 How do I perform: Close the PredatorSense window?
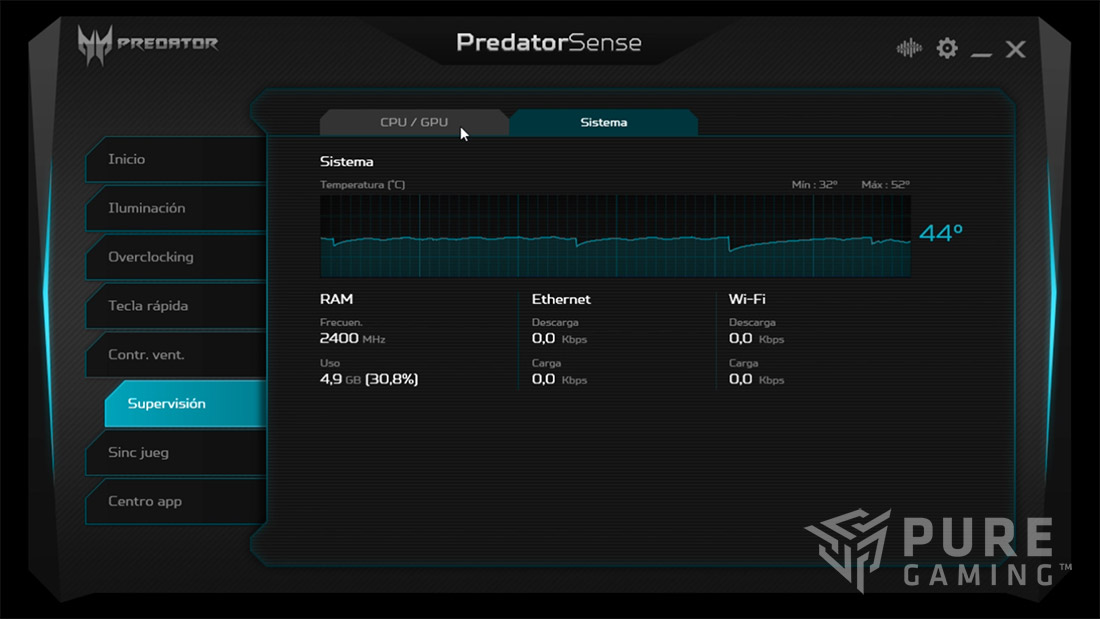(1015, 49)
